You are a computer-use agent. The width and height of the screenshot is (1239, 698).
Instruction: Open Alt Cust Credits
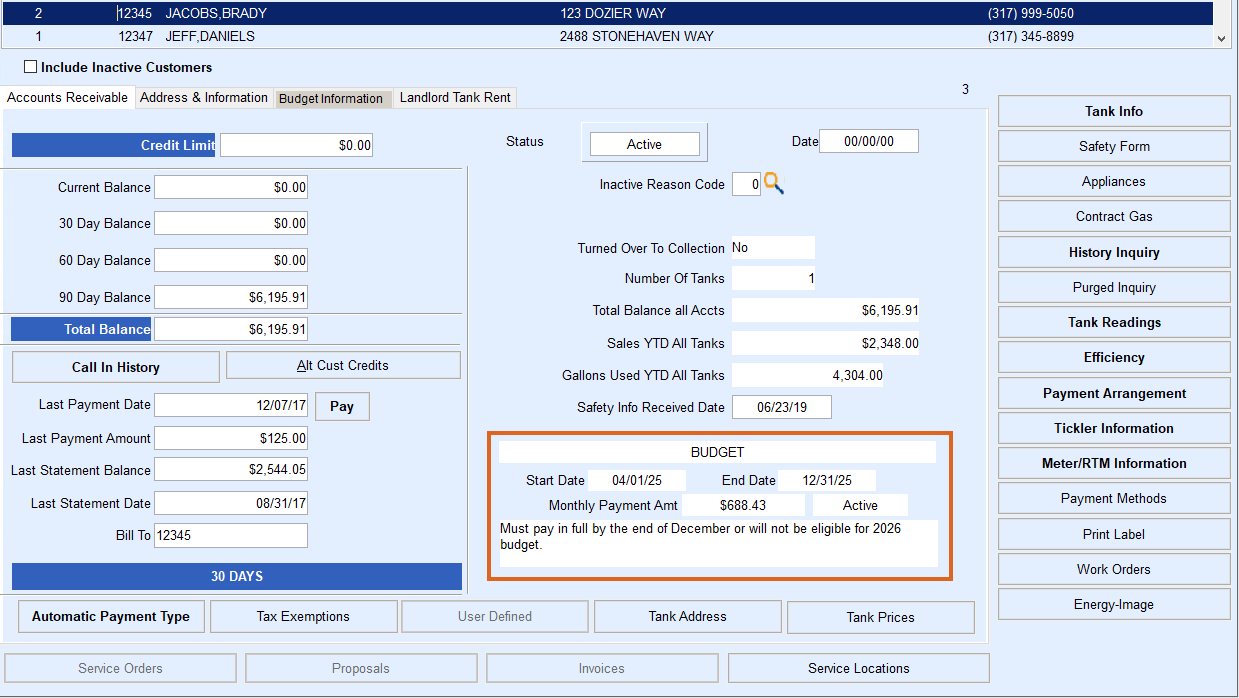click(343, 365)
